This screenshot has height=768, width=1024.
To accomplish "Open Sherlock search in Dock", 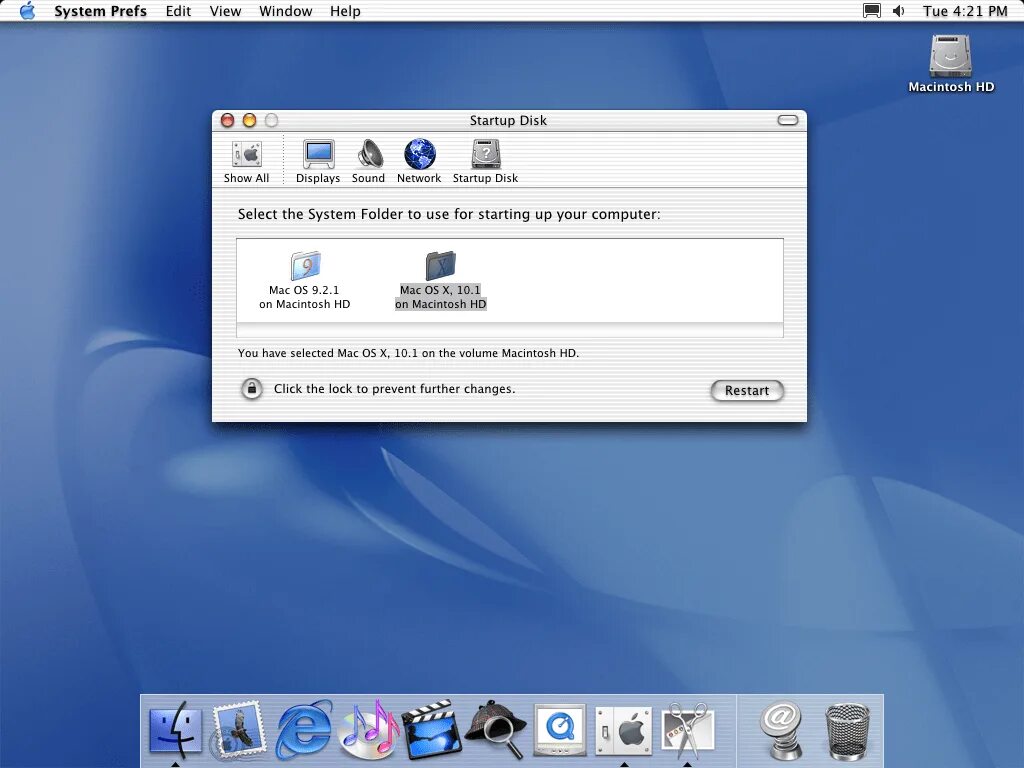I will [496, 729].
